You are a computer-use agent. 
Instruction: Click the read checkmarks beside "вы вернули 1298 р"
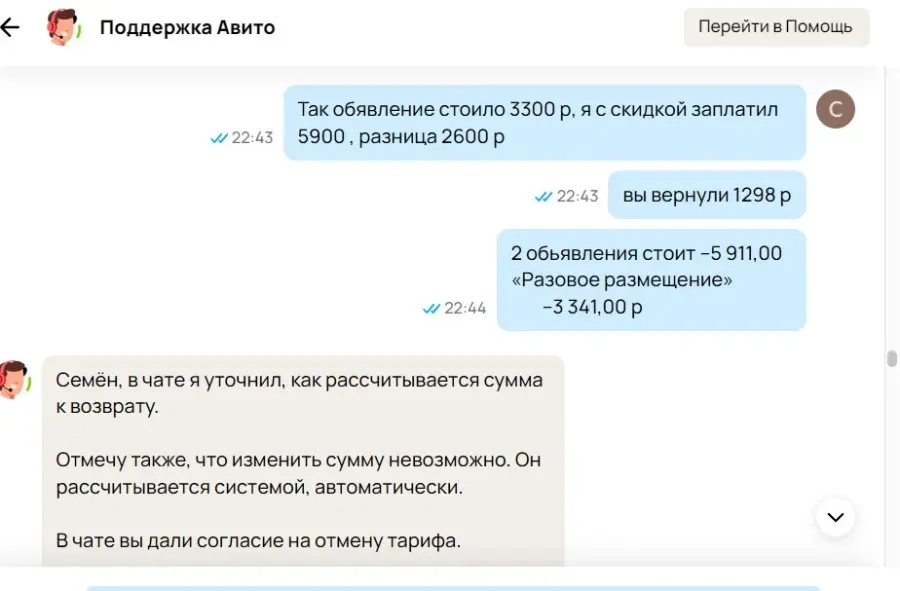click(x=544, y=197)
